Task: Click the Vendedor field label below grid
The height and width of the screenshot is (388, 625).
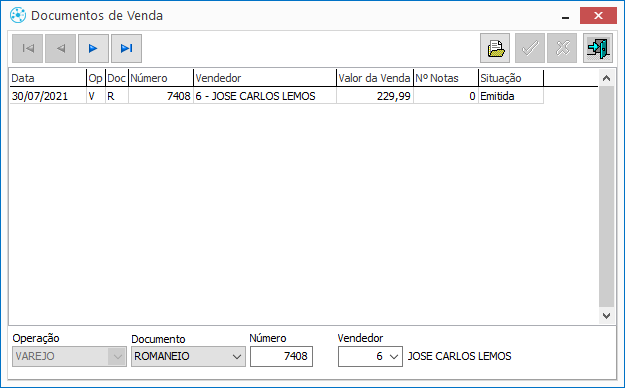Action: 360,338
